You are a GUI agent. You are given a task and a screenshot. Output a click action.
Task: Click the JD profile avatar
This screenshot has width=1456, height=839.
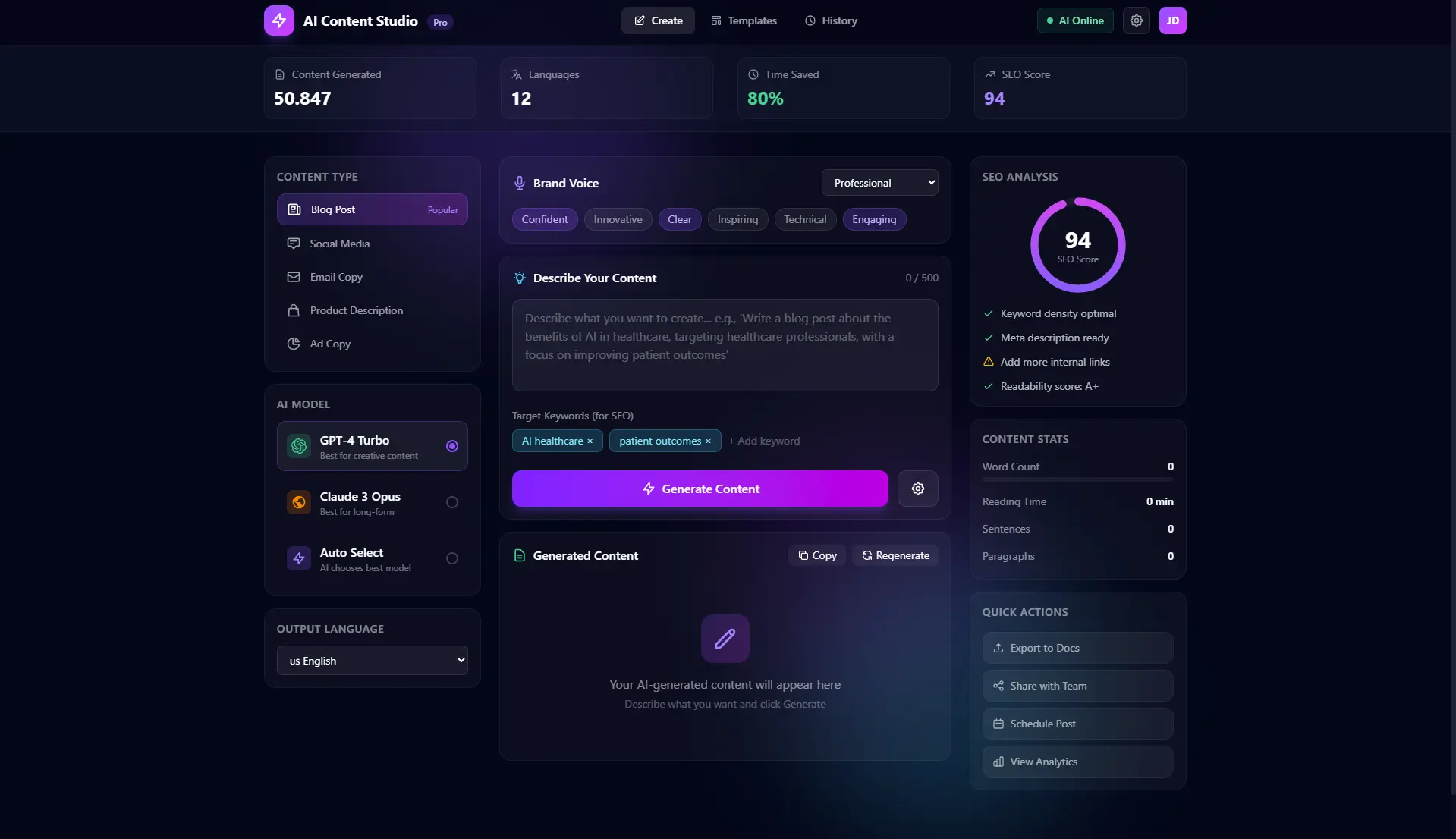pos(1172,20)
